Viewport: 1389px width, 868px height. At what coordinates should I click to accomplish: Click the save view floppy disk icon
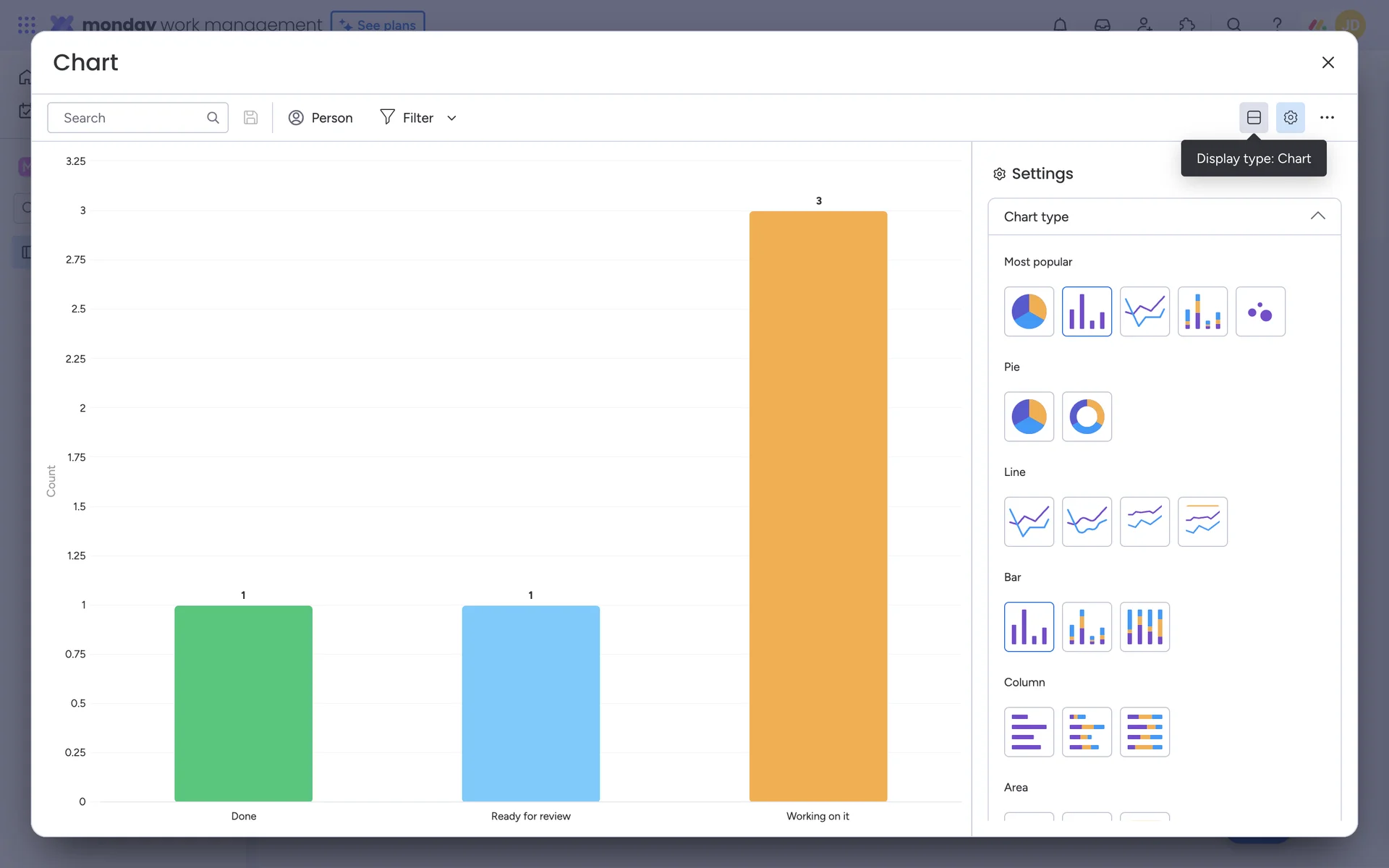point(250,118)
